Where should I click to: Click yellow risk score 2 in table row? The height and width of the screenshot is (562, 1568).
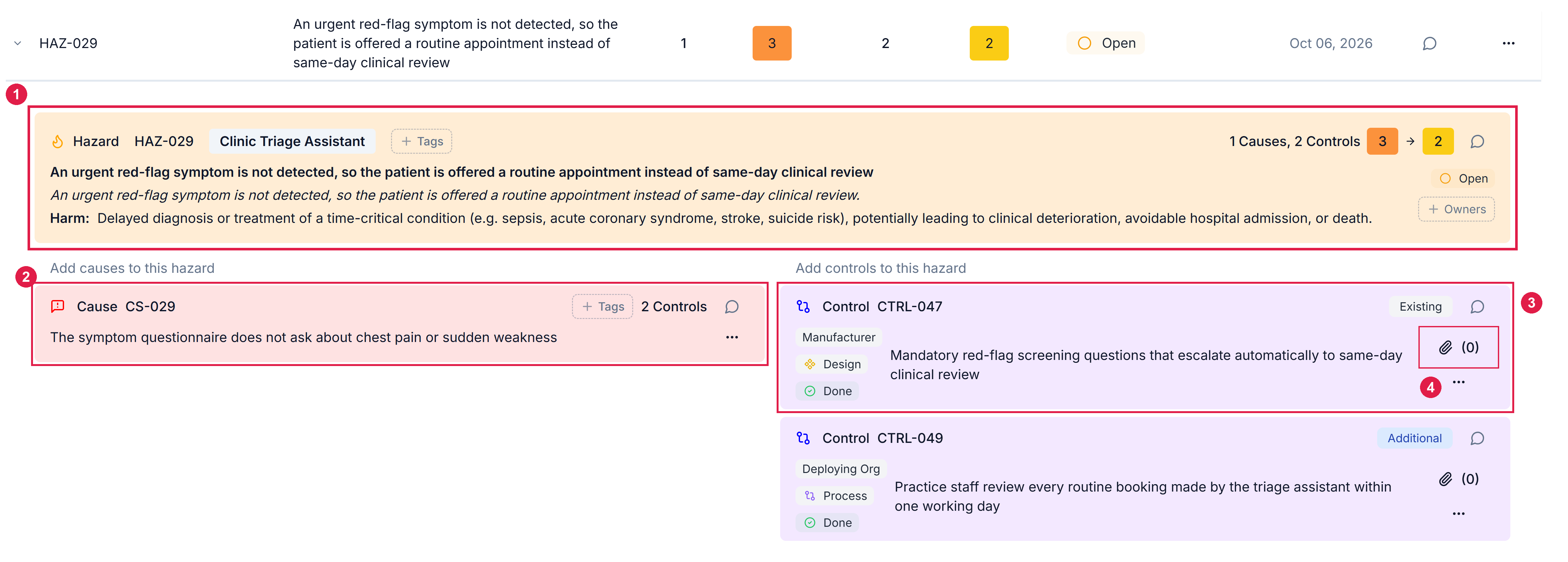pos(989,43)
